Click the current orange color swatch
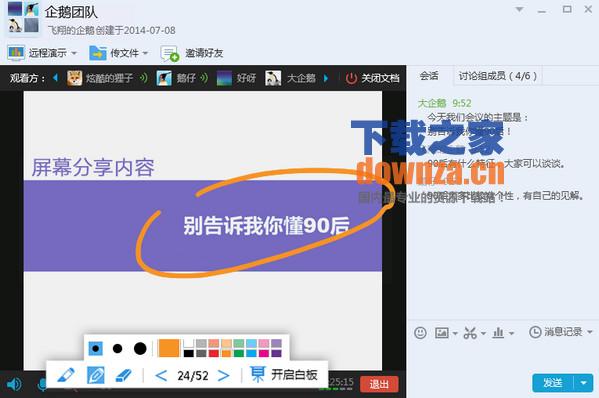Image resolution: width=599 pixels, height=398 pixels. point(168,348)
